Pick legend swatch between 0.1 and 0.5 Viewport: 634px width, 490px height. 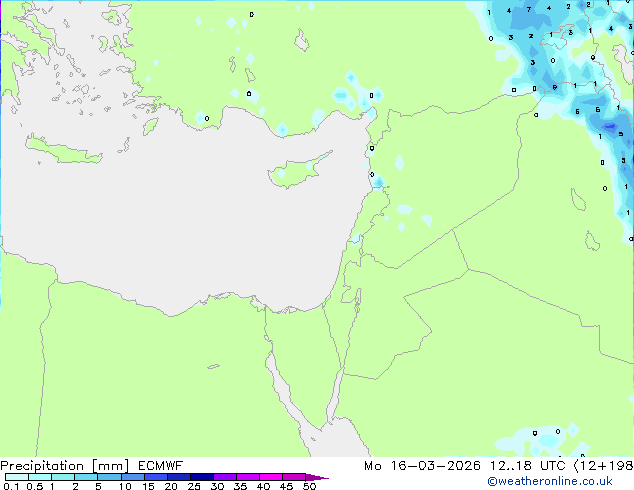[17, 477]
